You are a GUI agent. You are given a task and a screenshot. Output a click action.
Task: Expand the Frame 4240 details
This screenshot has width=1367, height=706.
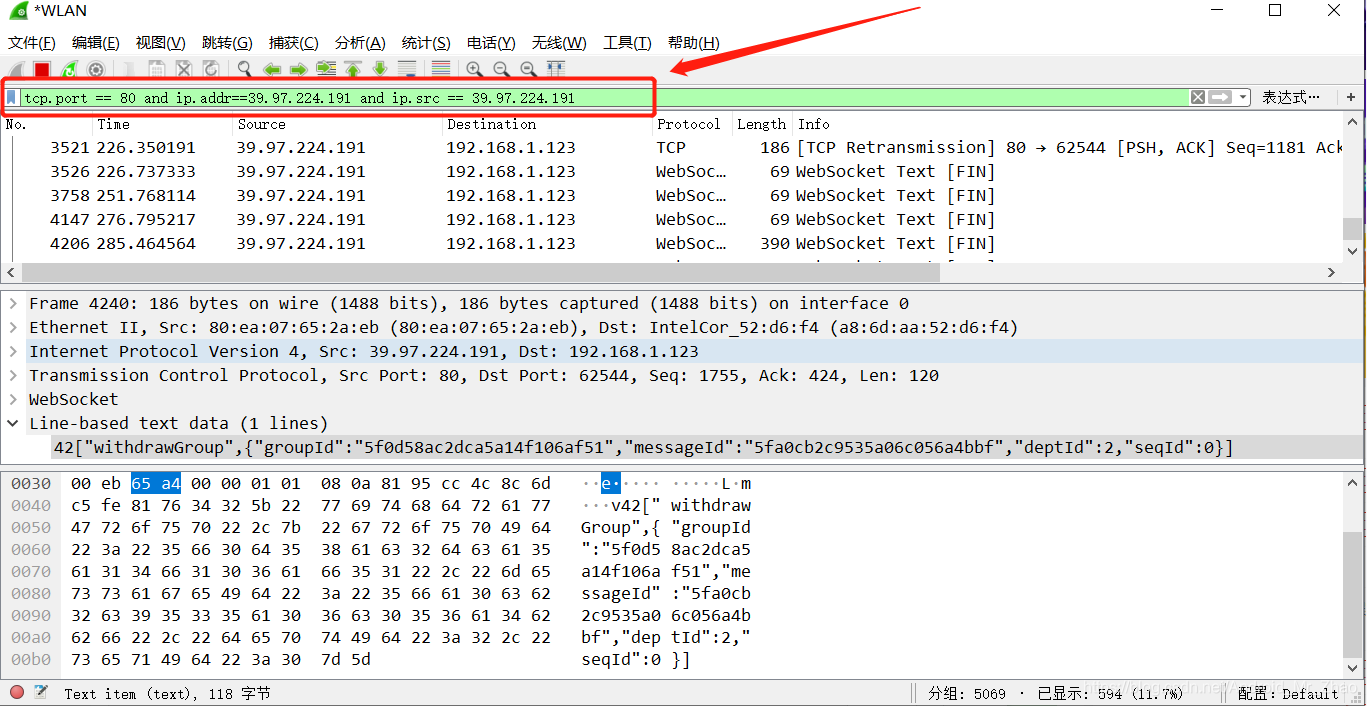pos(13,304)
